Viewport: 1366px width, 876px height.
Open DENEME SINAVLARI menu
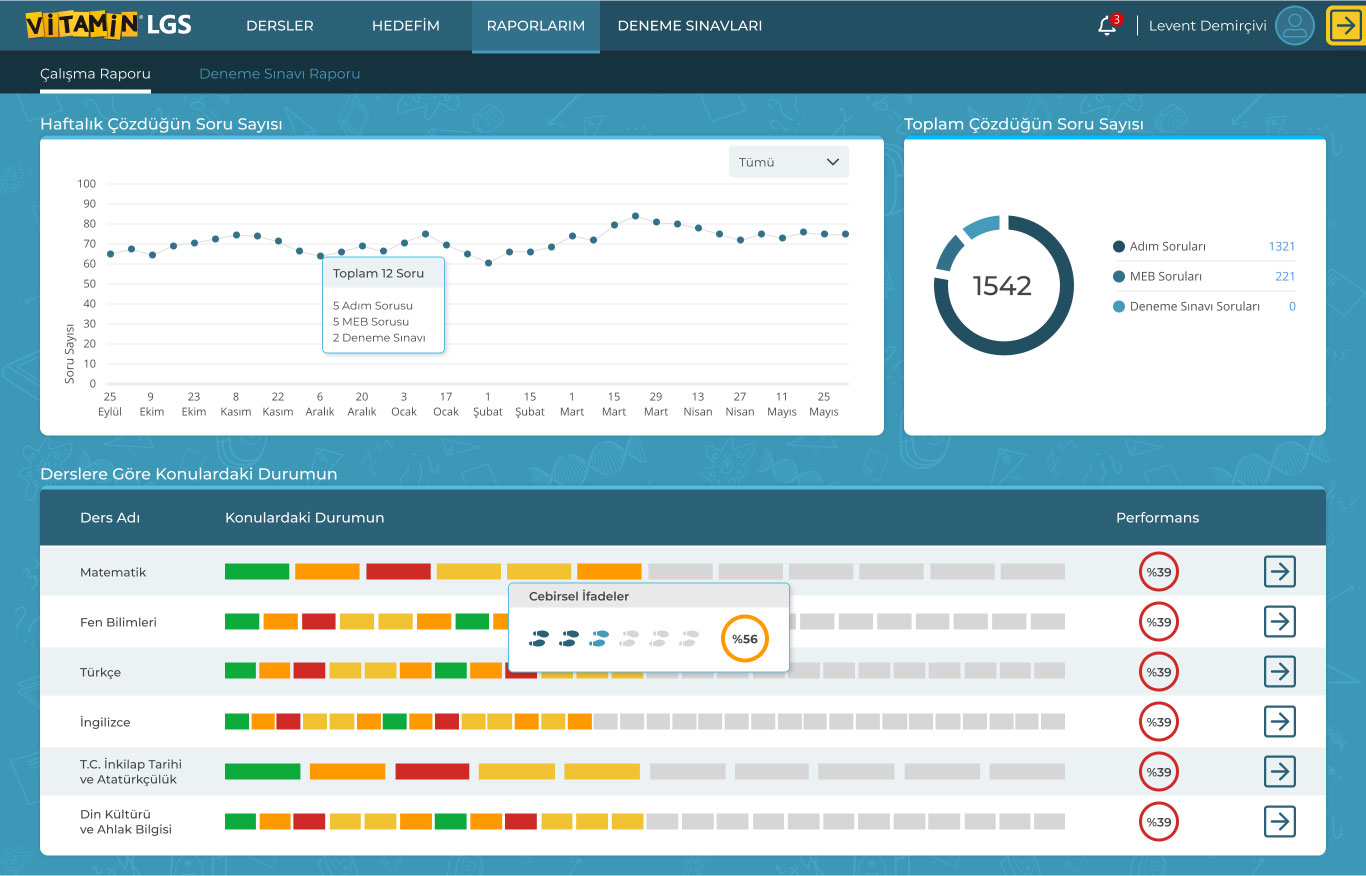click(690, 26)
